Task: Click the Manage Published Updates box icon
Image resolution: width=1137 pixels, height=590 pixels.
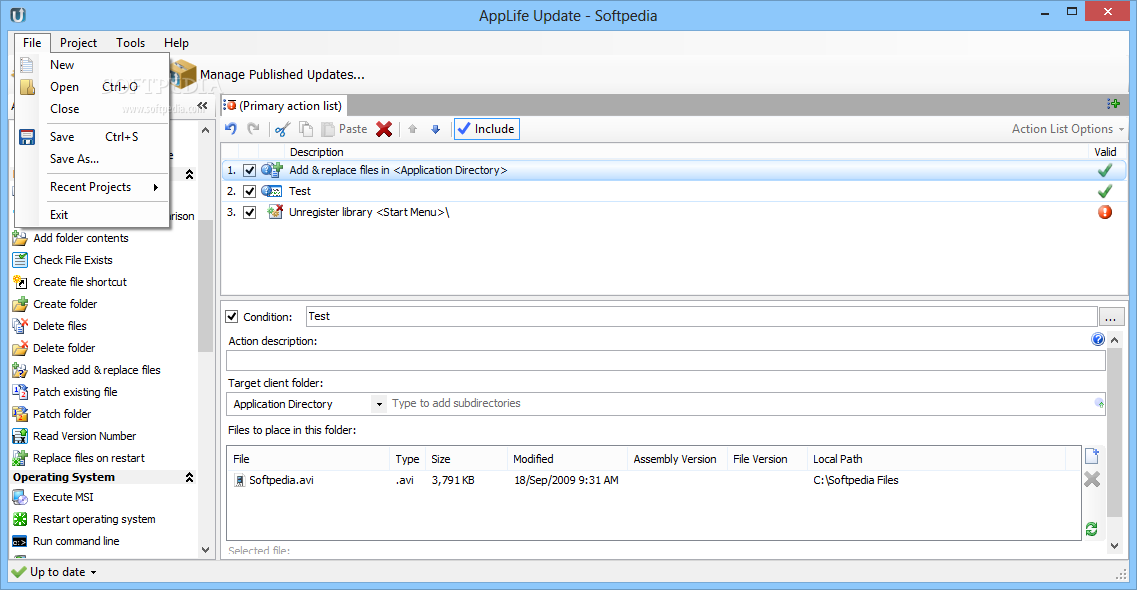Action: (183, 74)
